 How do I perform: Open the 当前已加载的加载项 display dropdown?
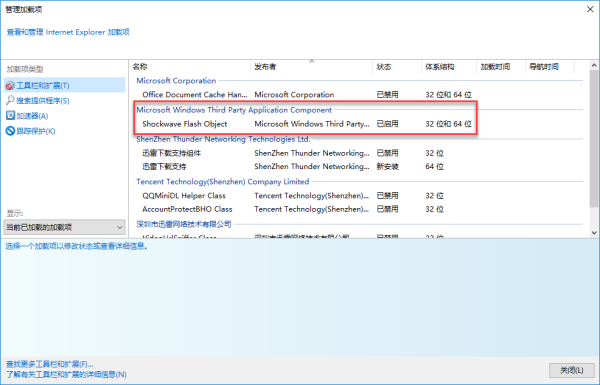click(x=64, y=227)
